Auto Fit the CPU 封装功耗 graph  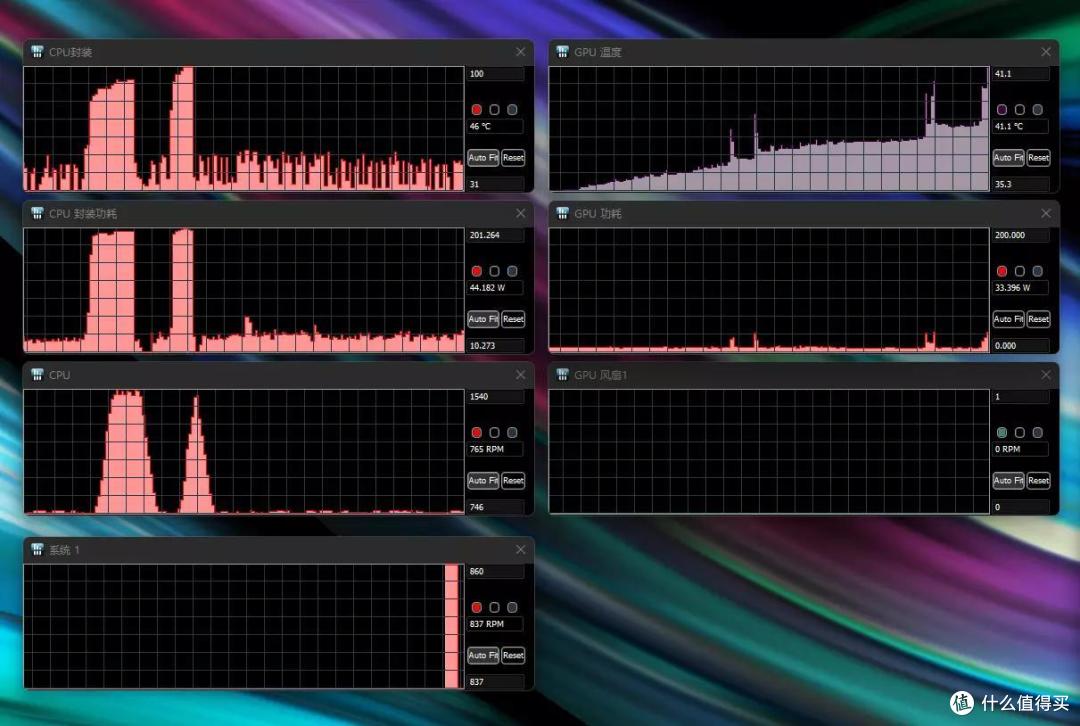click(483, 319)
